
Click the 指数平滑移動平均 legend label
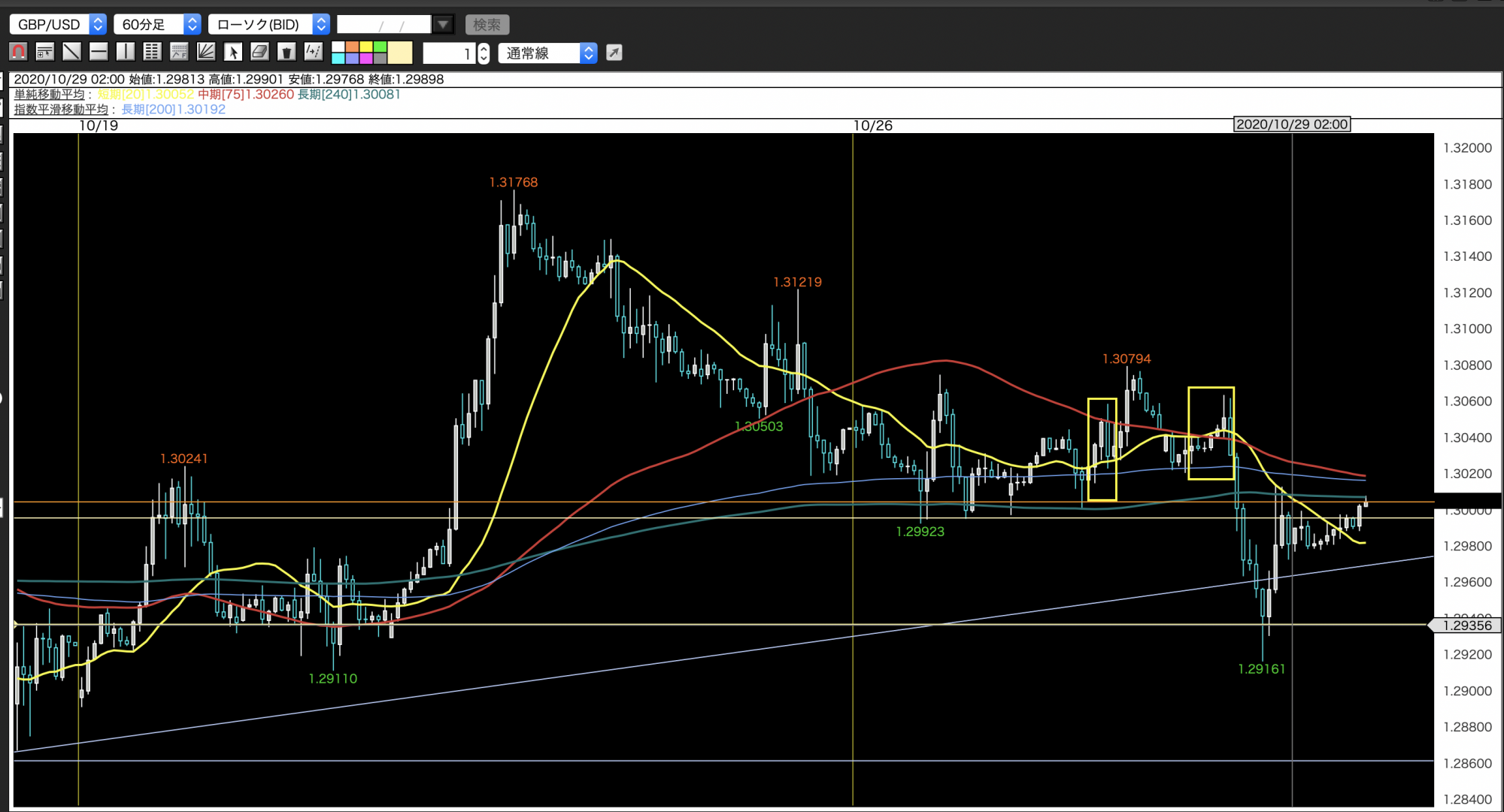coord(62,109)
